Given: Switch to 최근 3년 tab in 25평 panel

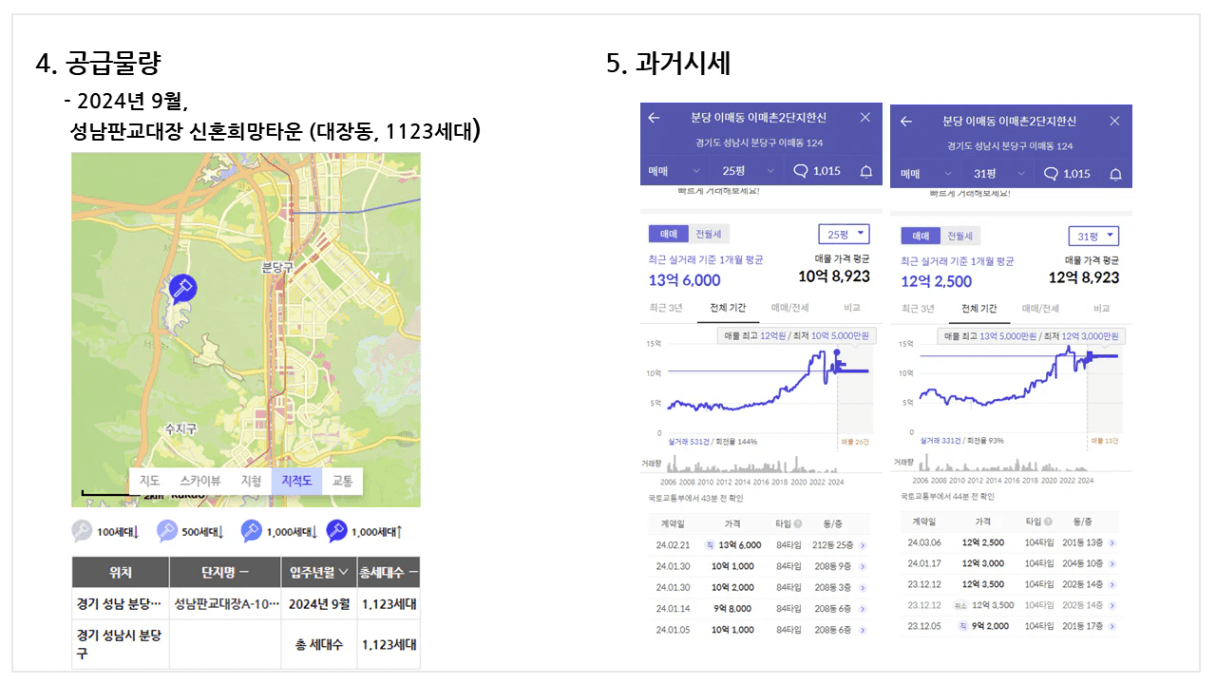Looking at the screenshot, I should click(x=665, y=308).
